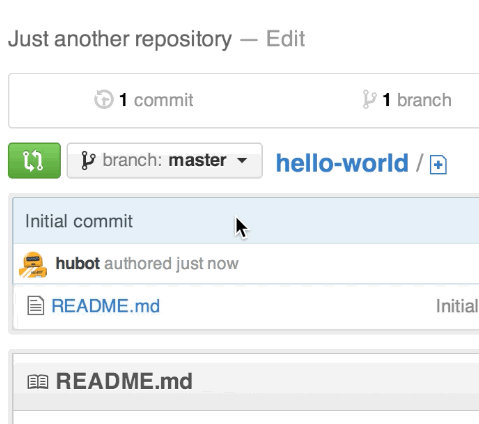Edit the repository description via Edit link
Screen dimensions: 479x424
[285, 39]
